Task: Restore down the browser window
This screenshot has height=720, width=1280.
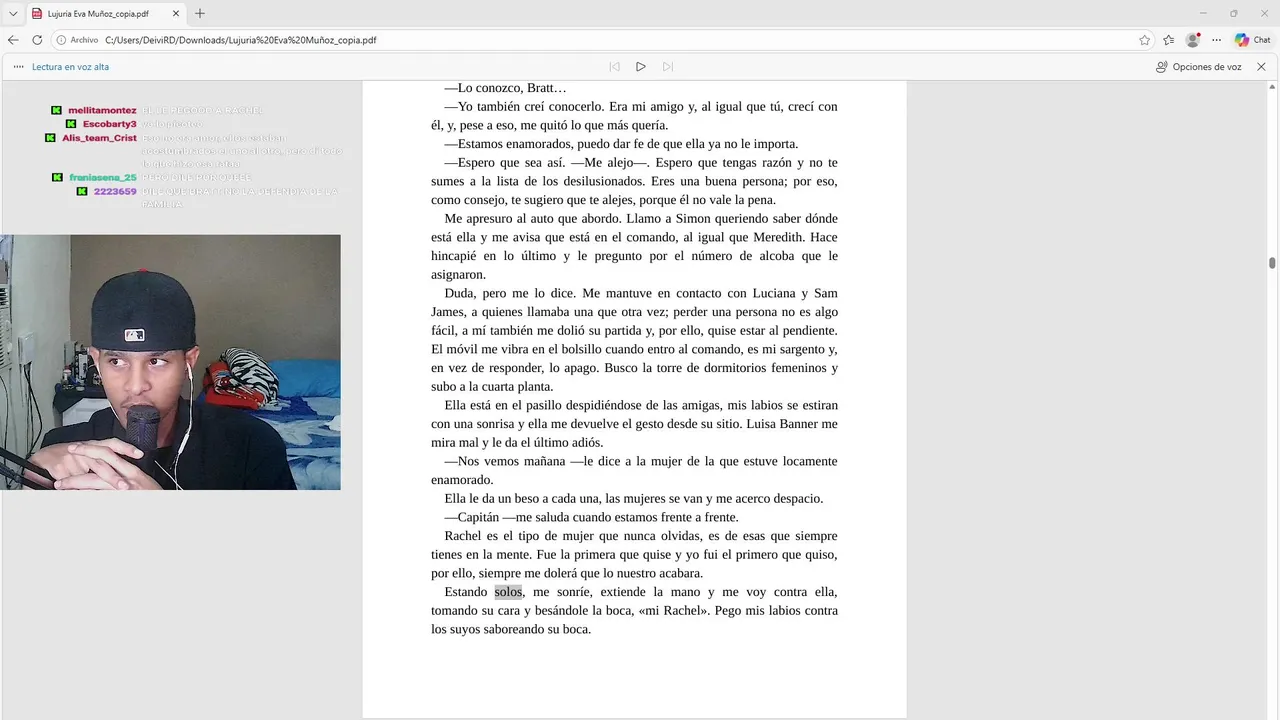Action: click(1233, 13)
